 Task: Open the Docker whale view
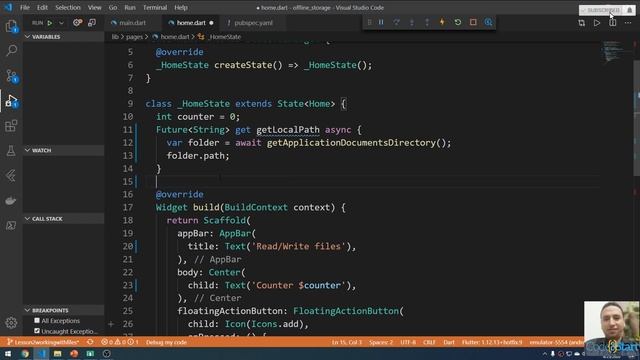coord(11,200)
